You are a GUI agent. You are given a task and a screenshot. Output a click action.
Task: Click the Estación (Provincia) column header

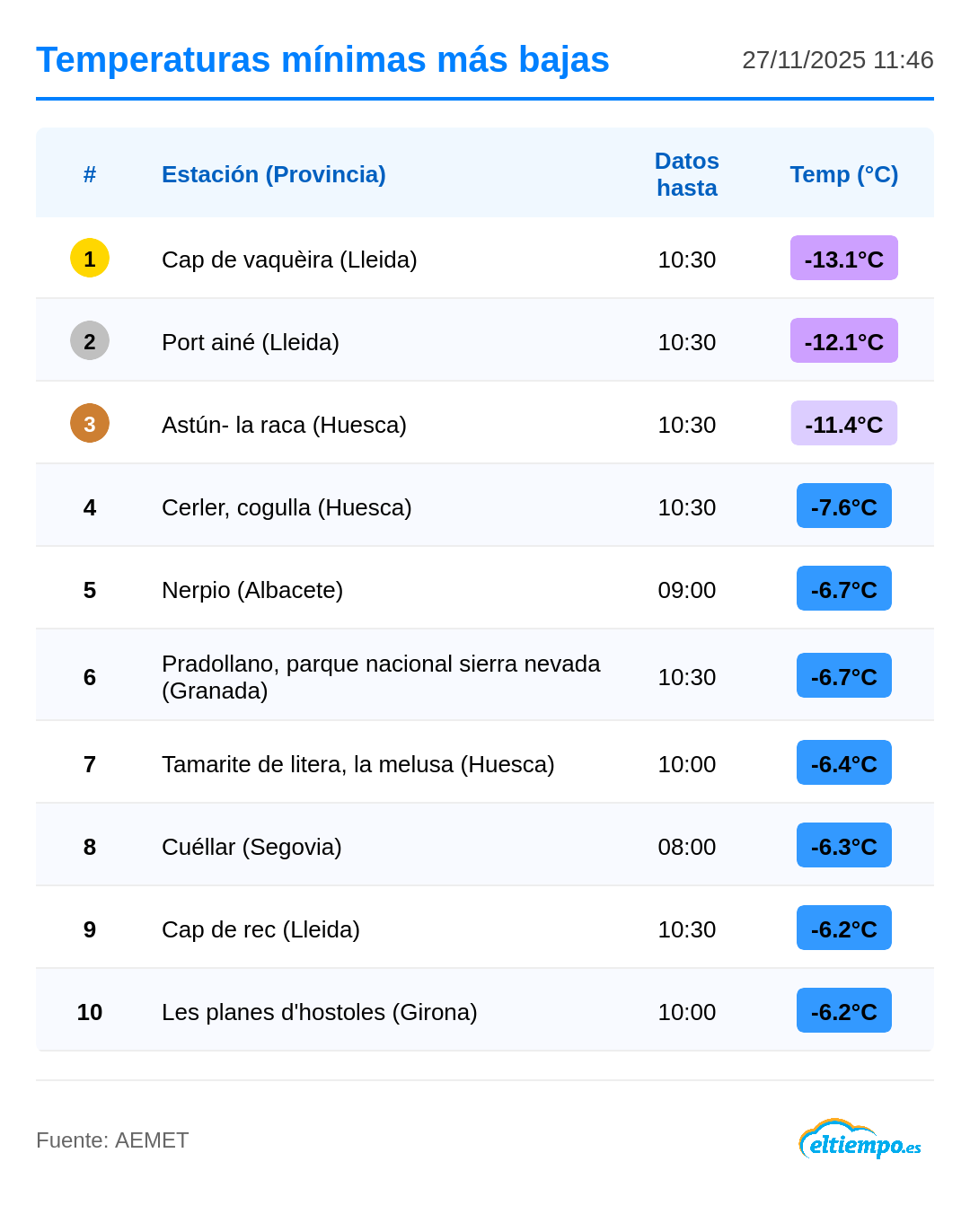pos(274,174)
